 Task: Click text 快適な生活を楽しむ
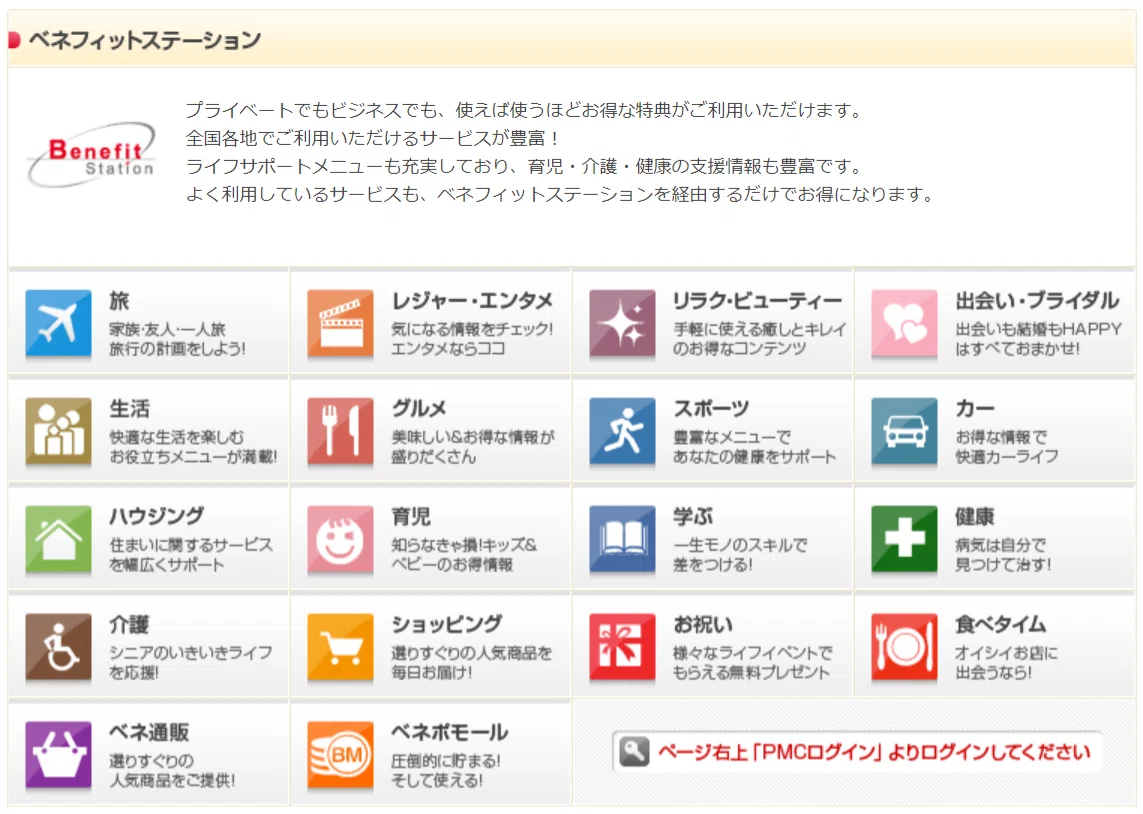(x=177, y=437)
